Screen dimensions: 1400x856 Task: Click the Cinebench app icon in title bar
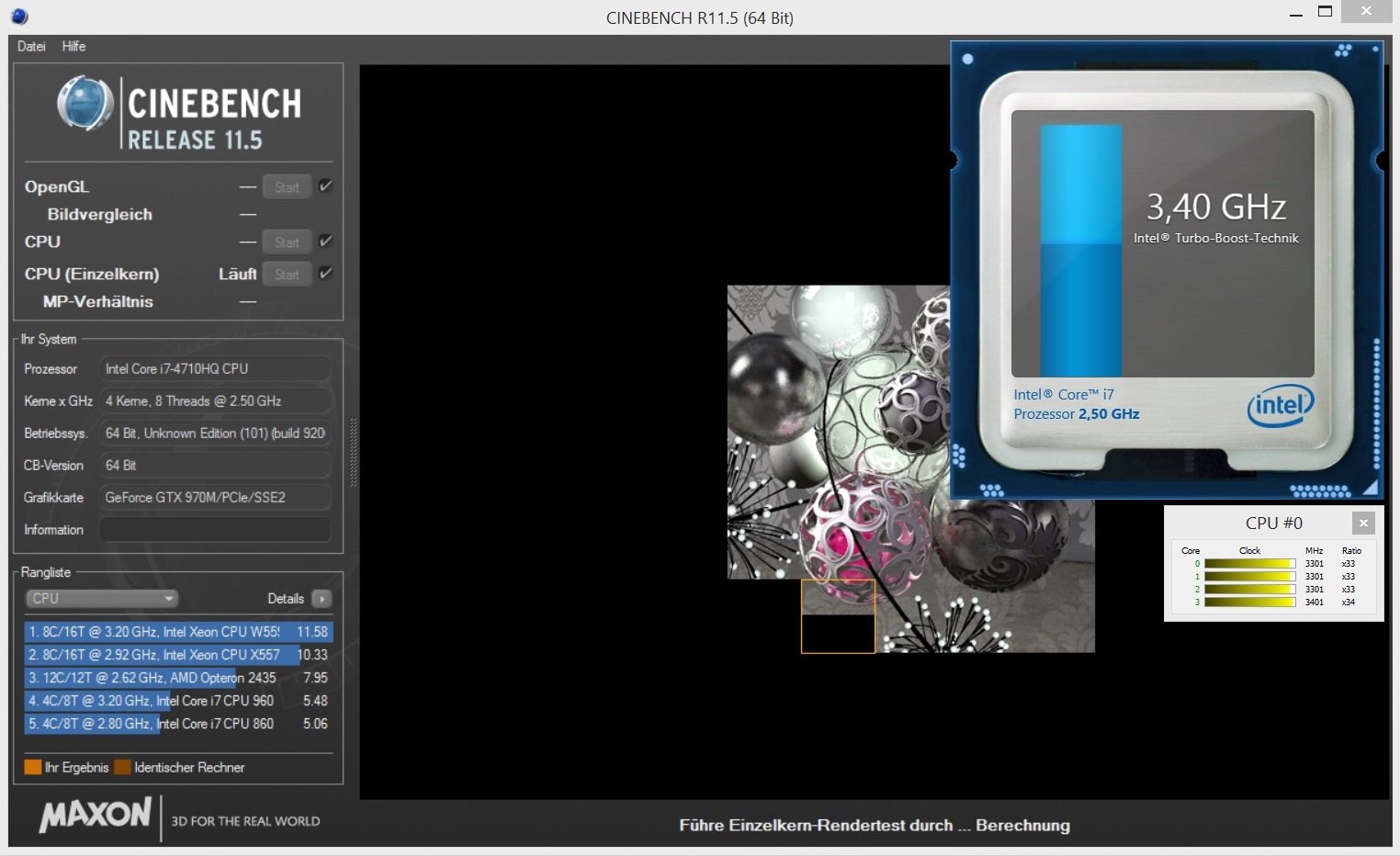(x=19, y=17)
